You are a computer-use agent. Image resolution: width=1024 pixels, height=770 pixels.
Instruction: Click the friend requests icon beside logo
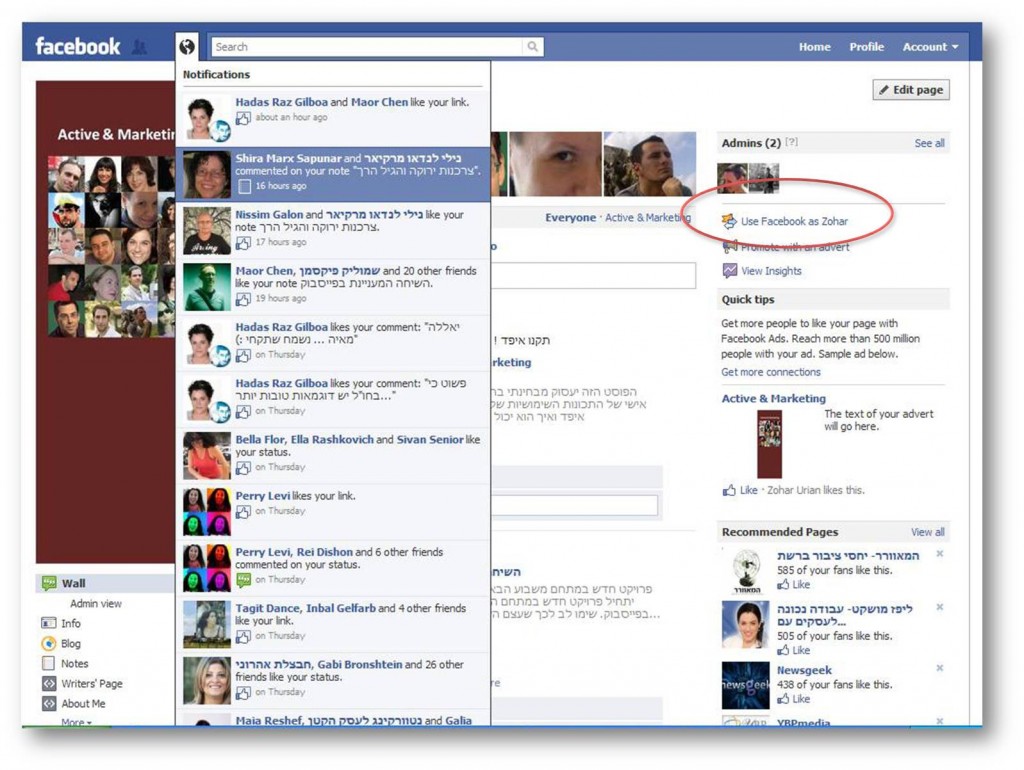pos(139,47)
